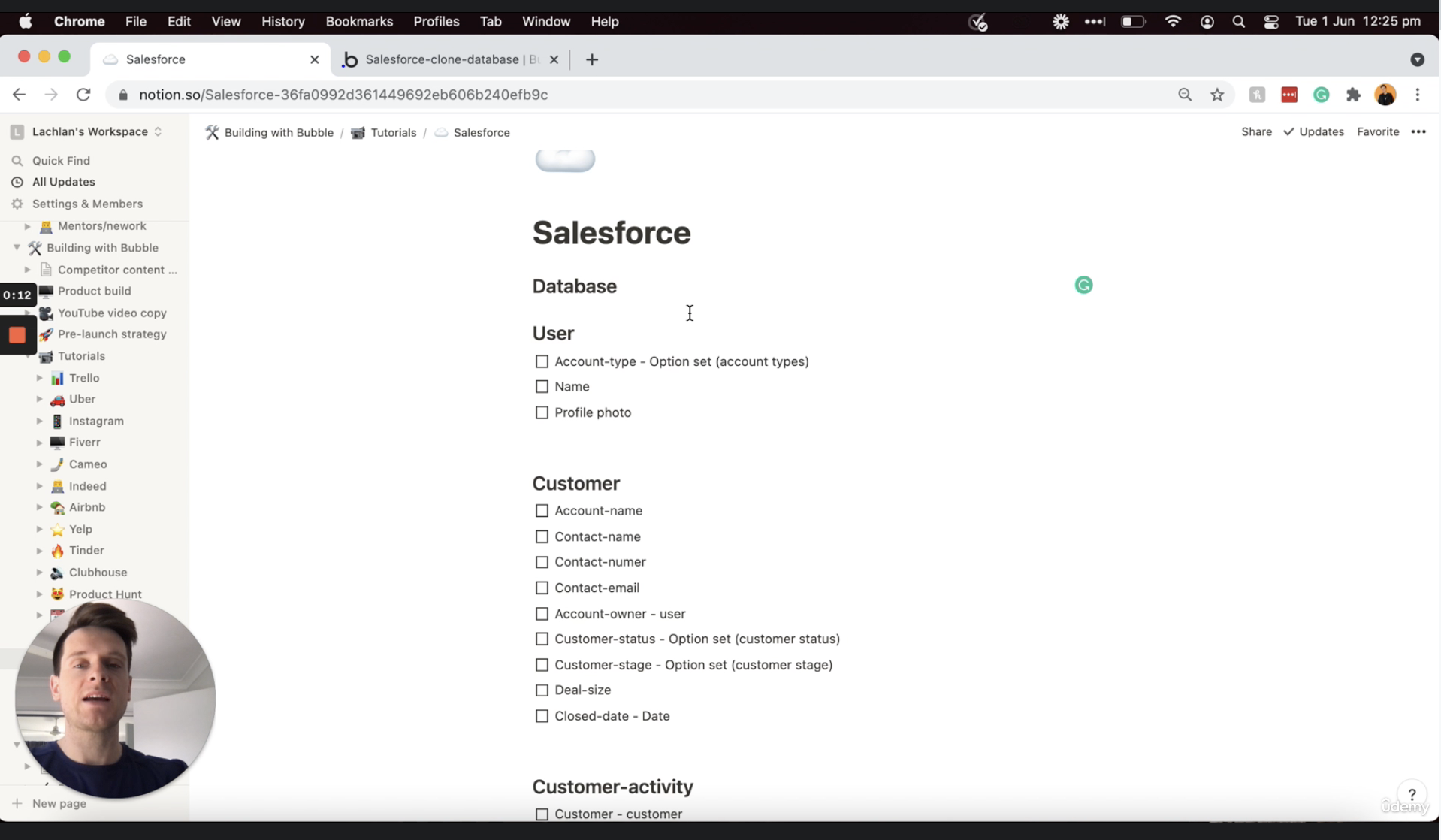Screen dimensions: 1441x840
Task: Create a New page from sidebar
Action: [59, 803]
